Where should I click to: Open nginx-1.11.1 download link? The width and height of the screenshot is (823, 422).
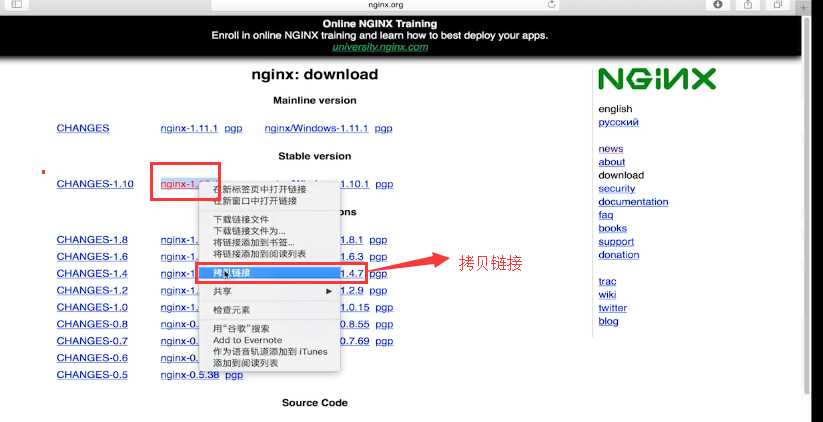coord(189,129)
